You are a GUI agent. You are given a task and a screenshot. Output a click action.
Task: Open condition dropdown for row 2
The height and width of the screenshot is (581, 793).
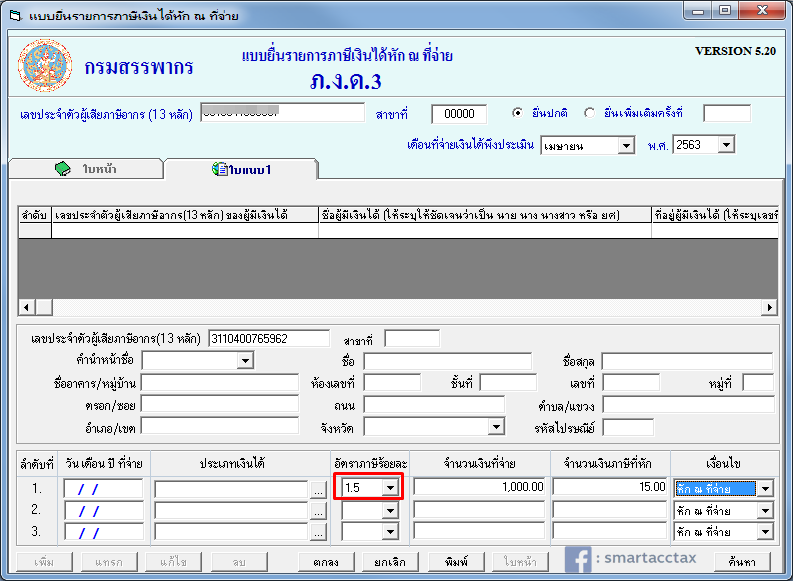pyautogui.click(x=765, y=511)
